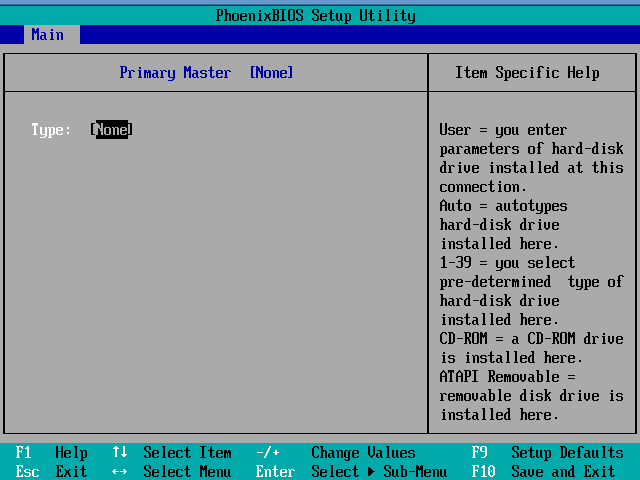Click the 'ATAPI Removable =' help line

(x=507, y=376)
